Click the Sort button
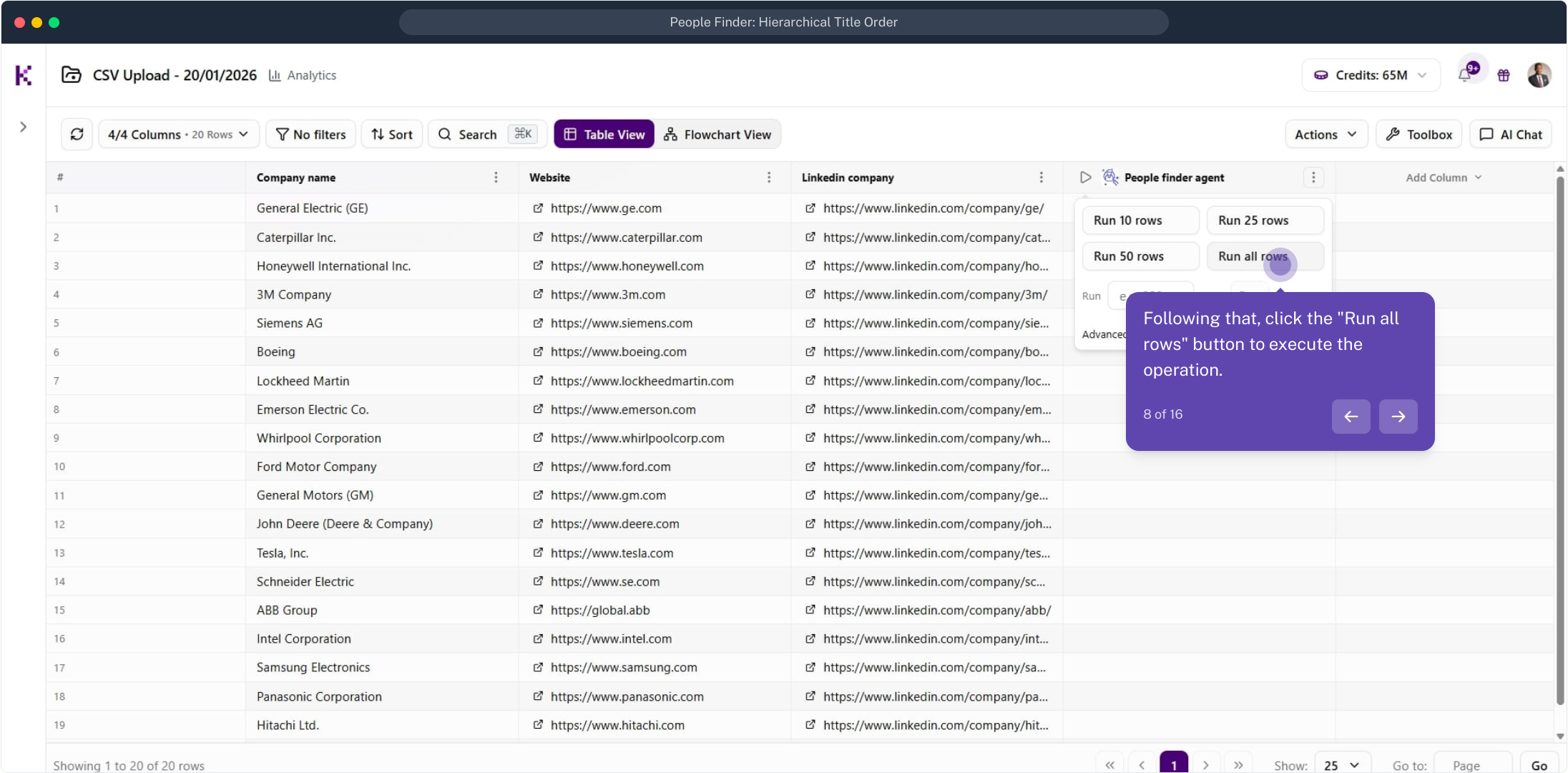This screenshot has width=1568, height=773. click(392, 135)
